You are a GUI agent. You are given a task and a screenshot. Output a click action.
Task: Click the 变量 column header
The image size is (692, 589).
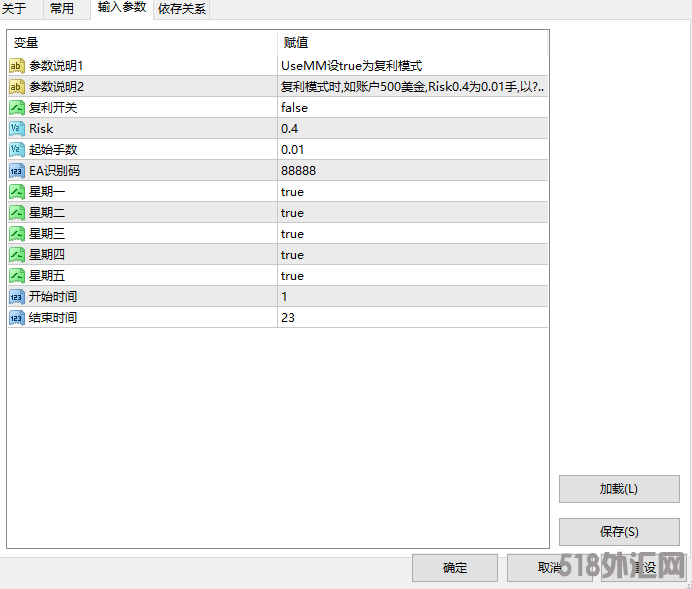[142, 43]
